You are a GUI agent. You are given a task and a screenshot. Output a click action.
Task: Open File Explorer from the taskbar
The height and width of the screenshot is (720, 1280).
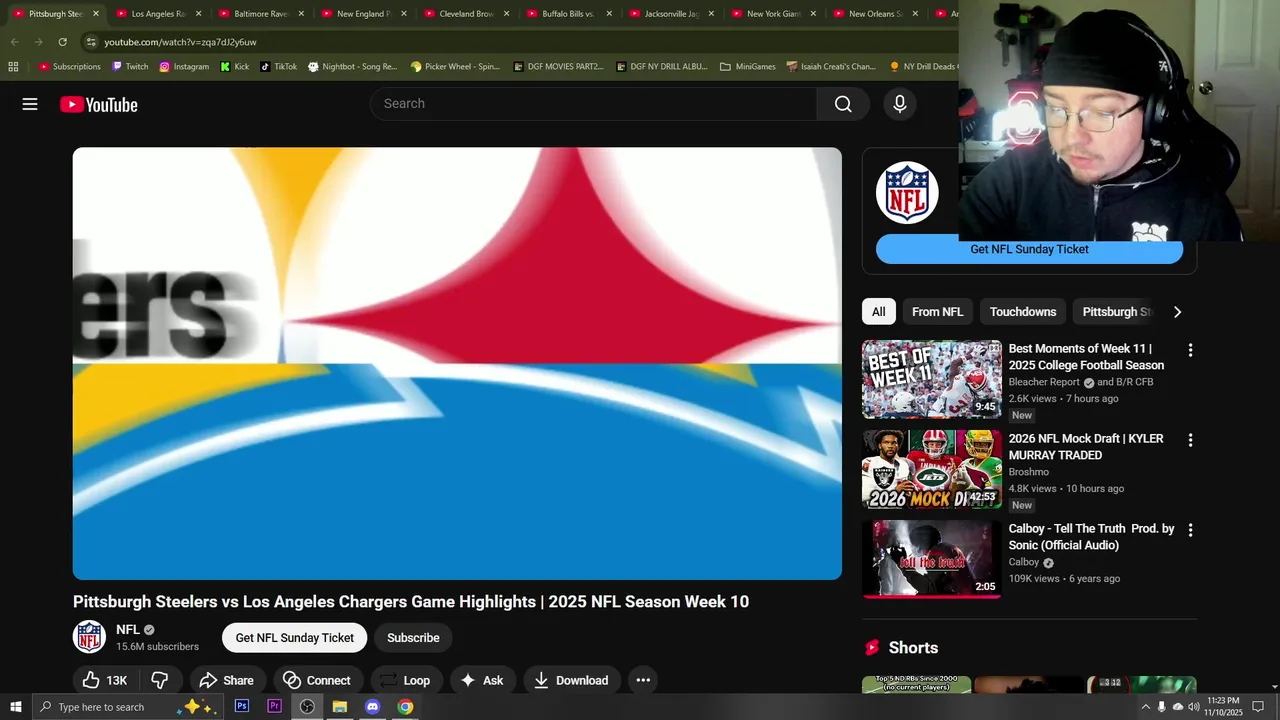(340, 707)
